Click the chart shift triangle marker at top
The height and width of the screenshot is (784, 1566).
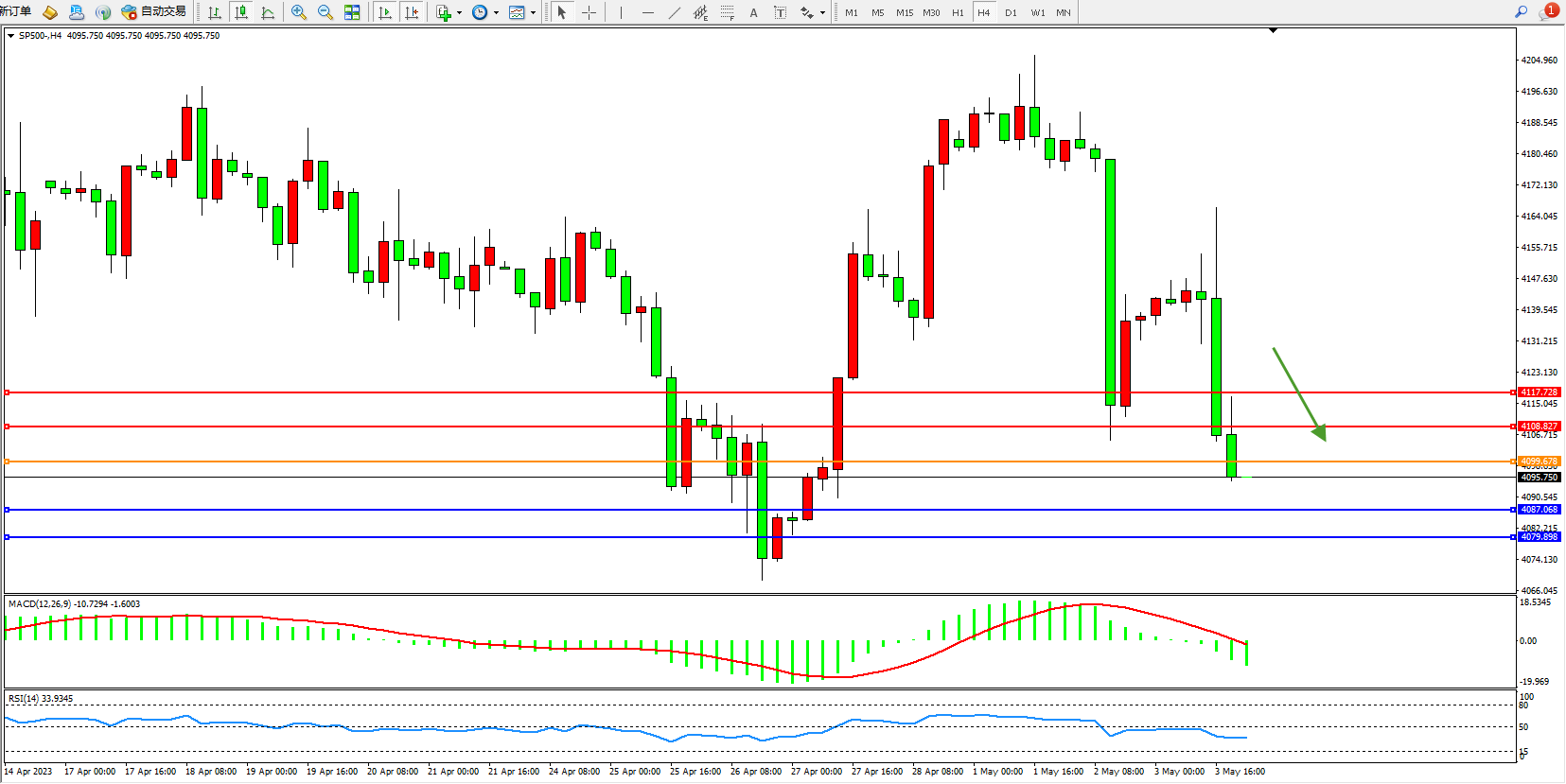point(1273,30)
